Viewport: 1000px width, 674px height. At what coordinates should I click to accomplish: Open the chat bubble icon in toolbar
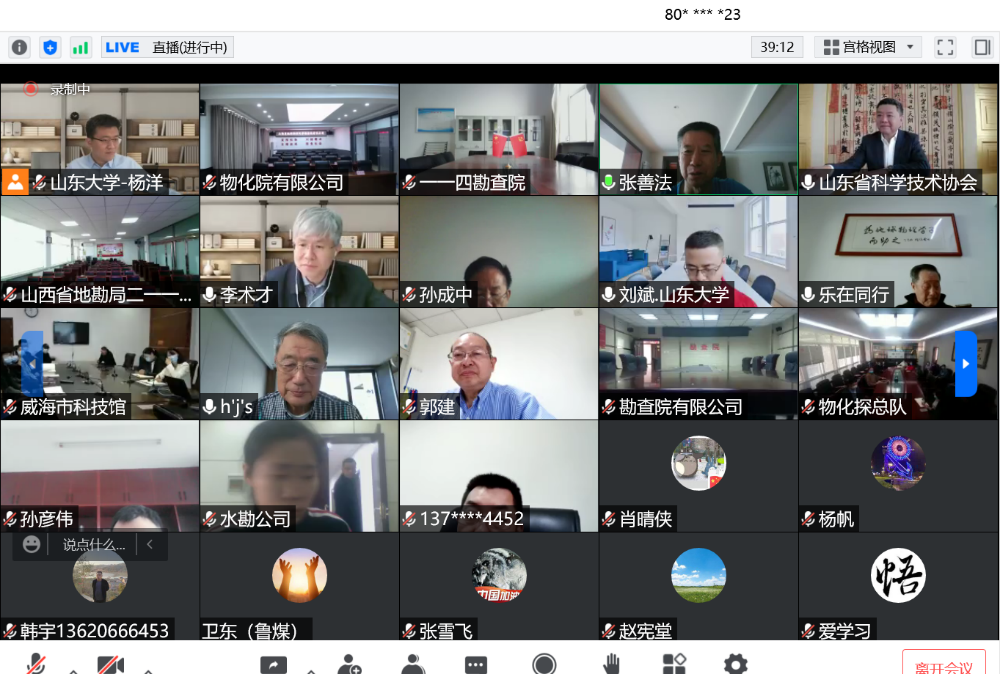476,664
